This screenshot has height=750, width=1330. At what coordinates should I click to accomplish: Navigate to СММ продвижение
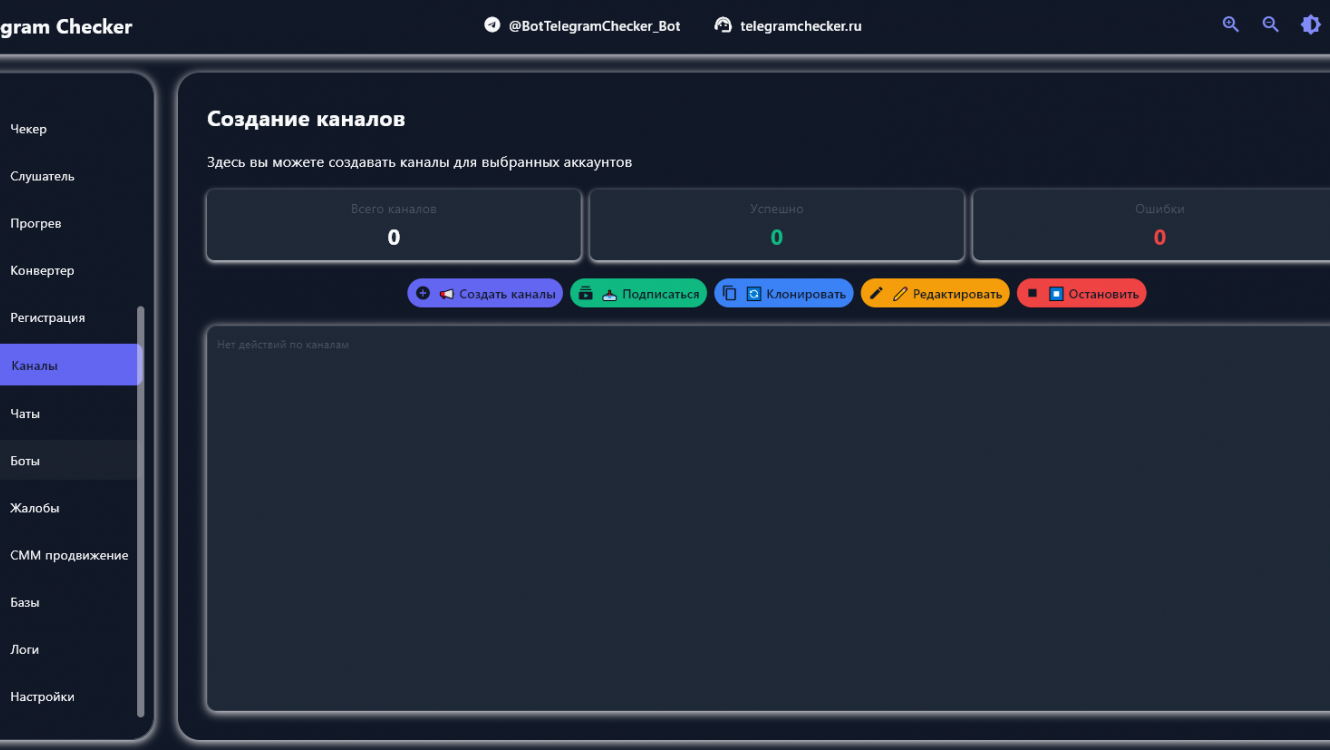tap(69, 555)
